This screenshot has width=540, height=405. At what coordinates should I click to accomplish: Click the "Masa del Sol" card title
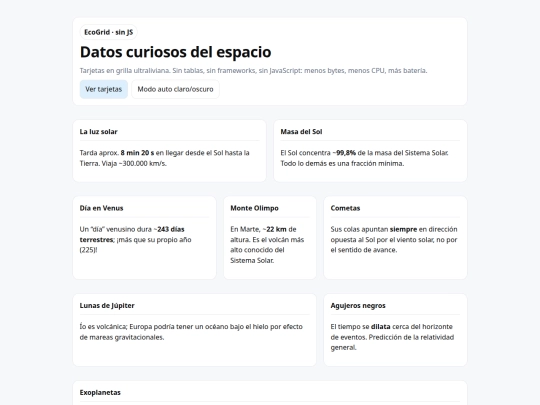pyautogui.click(x=301, y=132)
